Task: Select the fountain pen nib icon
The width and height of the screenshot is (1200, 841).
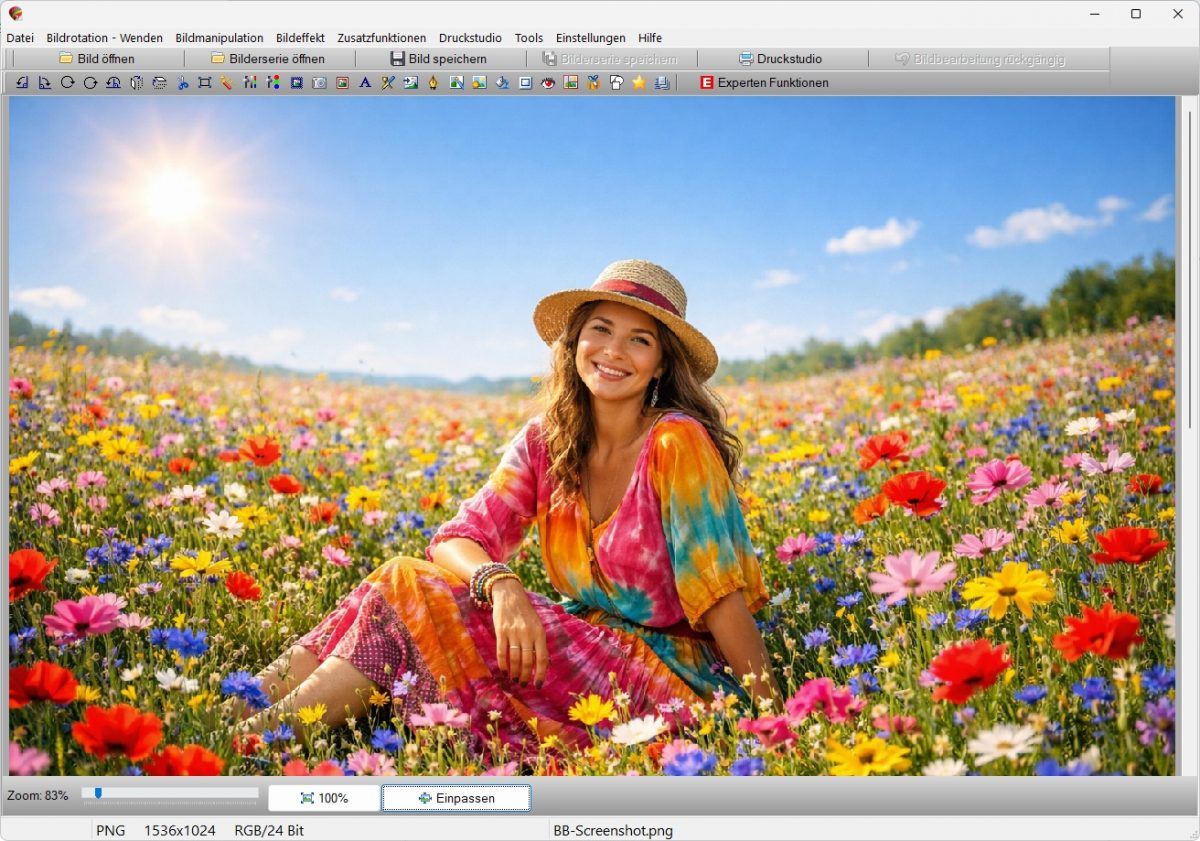Action: pyautogui.click(x=433, y=83)
